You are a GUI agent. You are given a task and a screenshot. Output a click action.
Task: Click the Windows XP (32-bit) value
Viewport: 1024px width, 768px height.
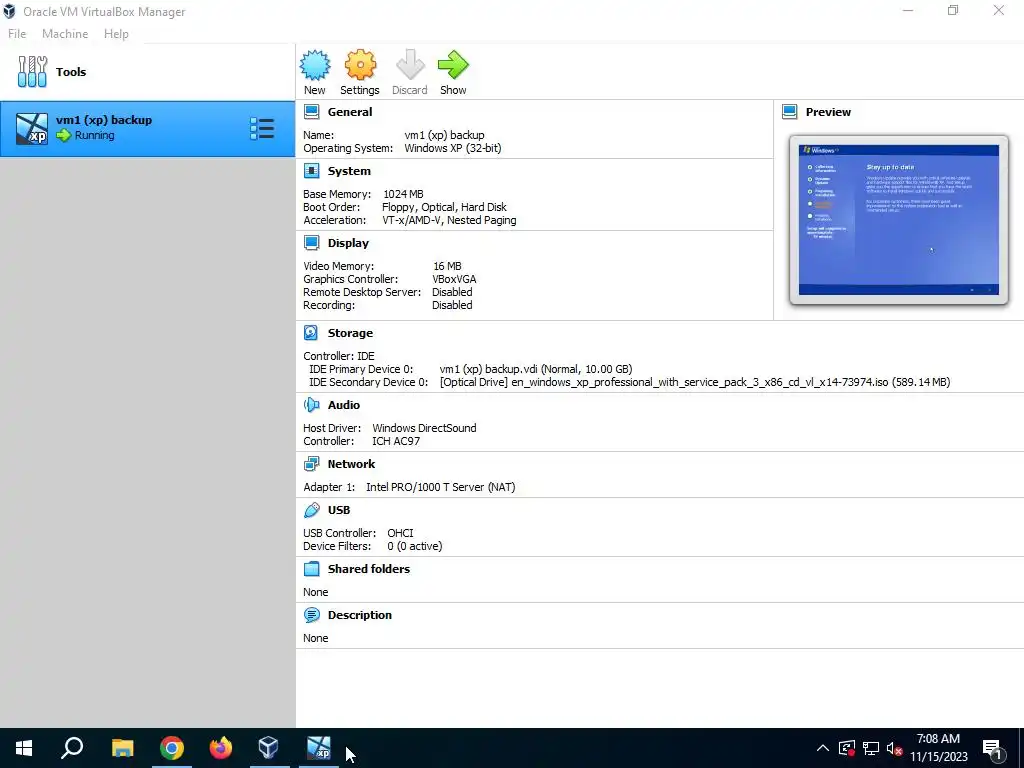[453, 148]
